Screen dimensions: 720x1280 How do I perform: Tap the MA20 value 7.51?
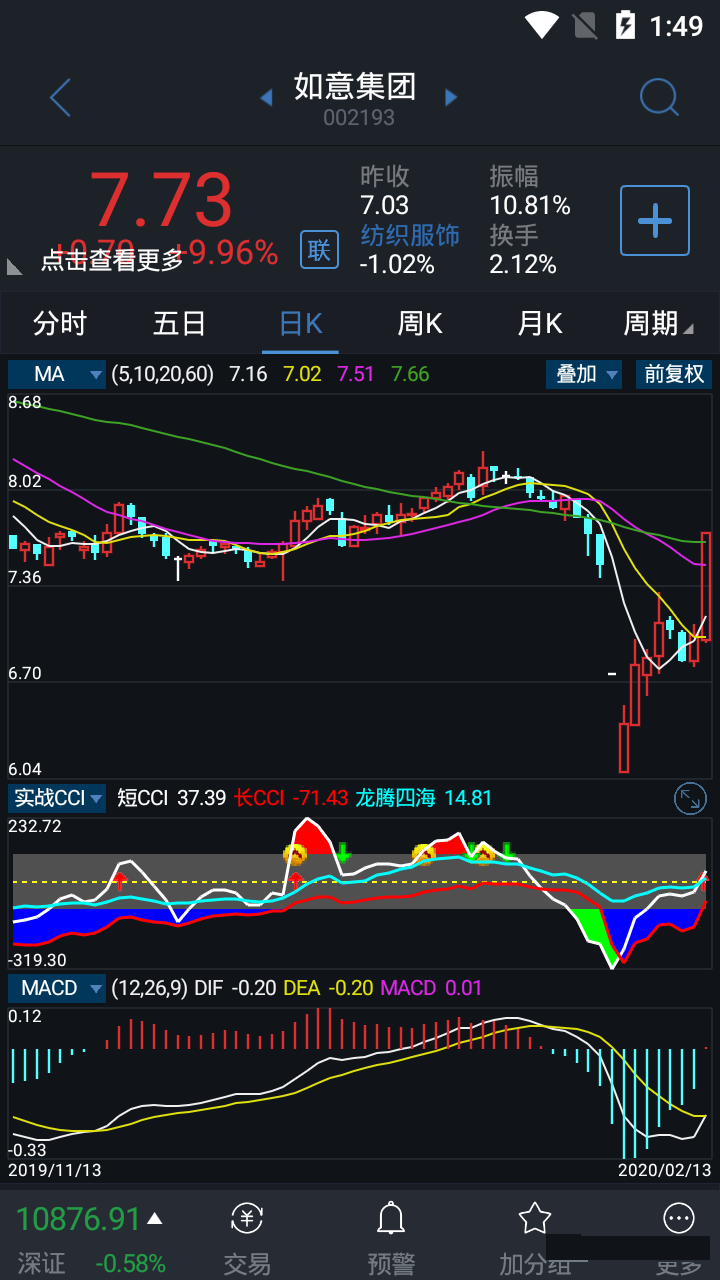pyautogui.click(x=356, y=374)
